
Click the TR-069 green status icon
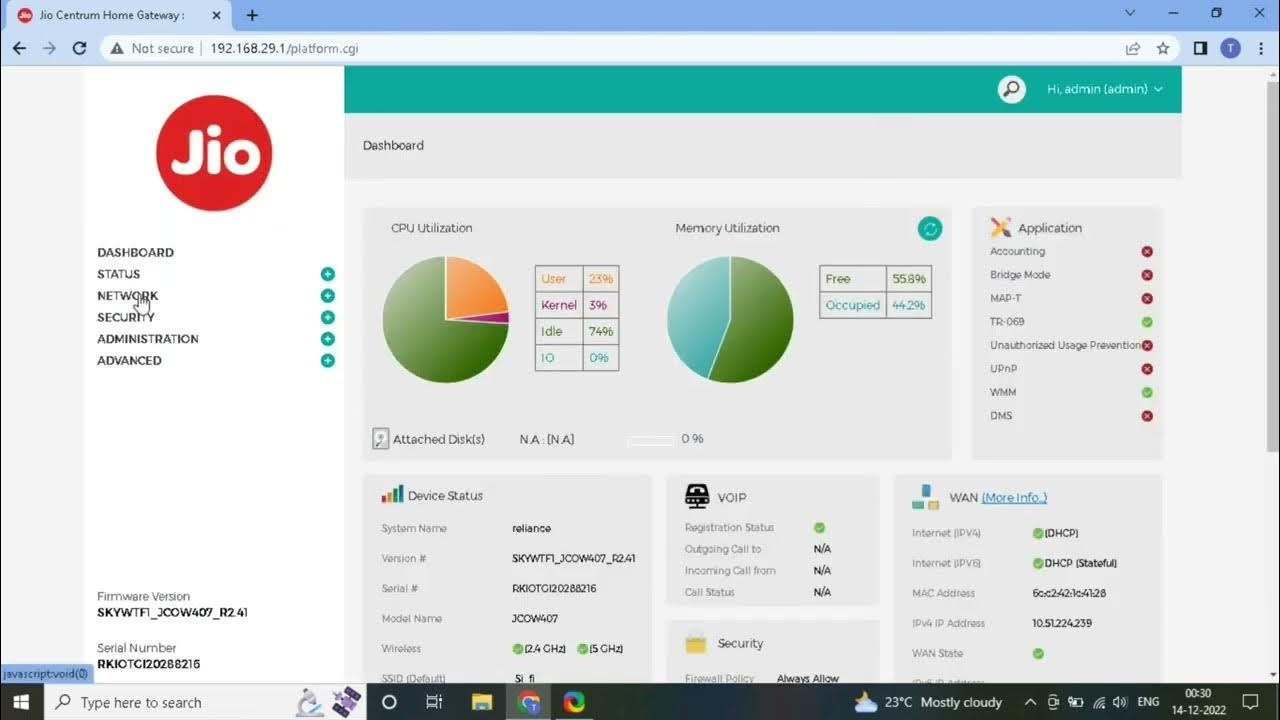[1147, 322]
